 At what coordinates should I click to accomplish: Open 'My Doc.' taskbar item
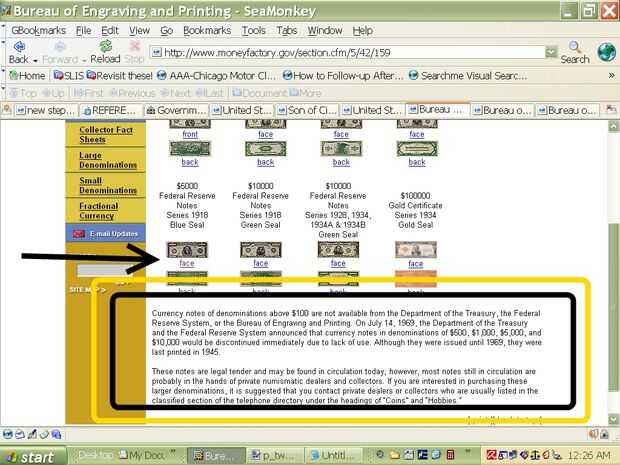click(143, 456)
